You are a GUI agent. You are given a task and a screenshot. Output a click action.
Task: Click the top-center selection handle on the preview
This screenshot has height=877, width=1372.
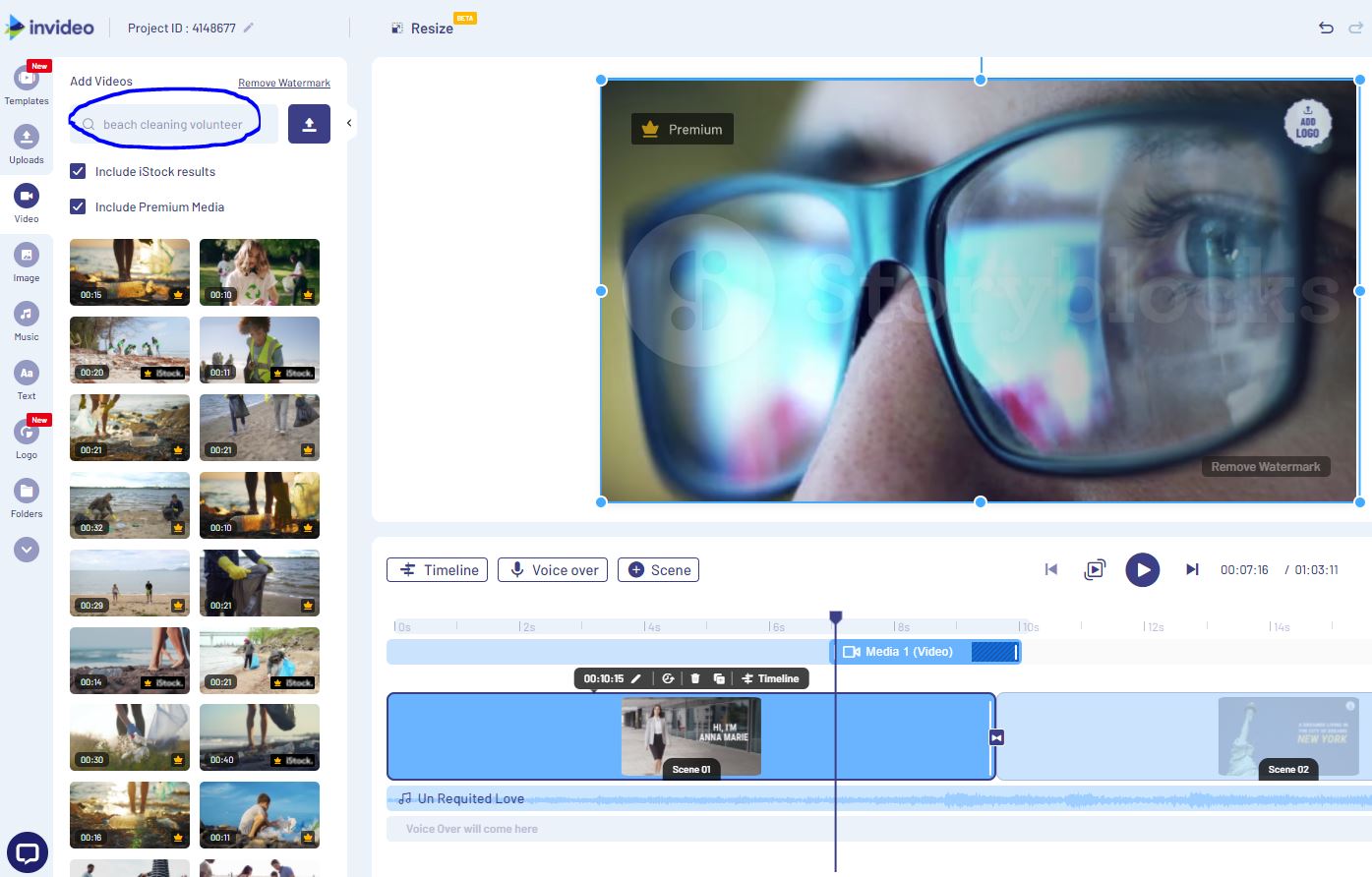click(x=981, y=80)
